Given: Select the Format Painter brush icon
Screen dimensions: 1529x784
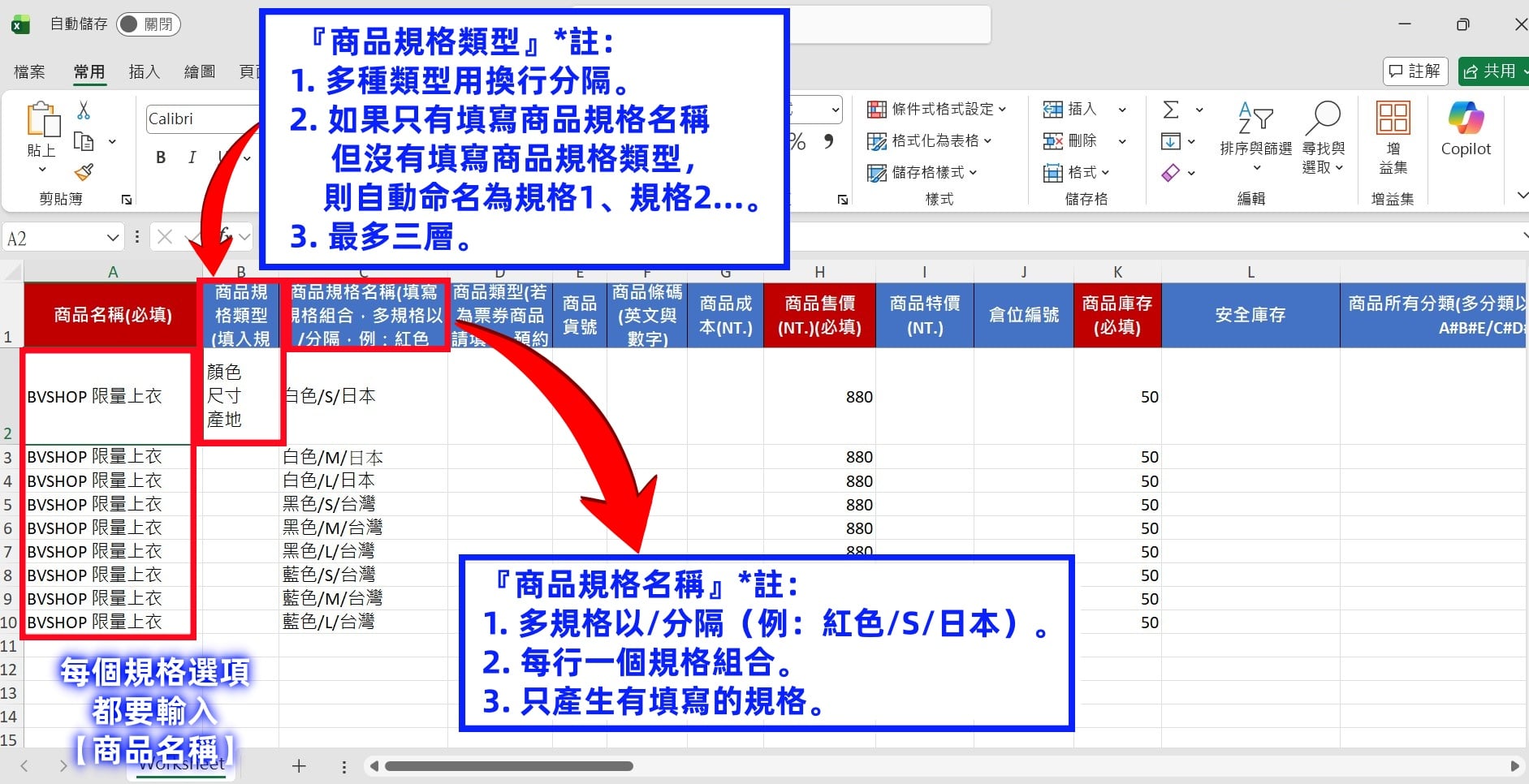Looking at the screenshot, I should click(84, 171).
